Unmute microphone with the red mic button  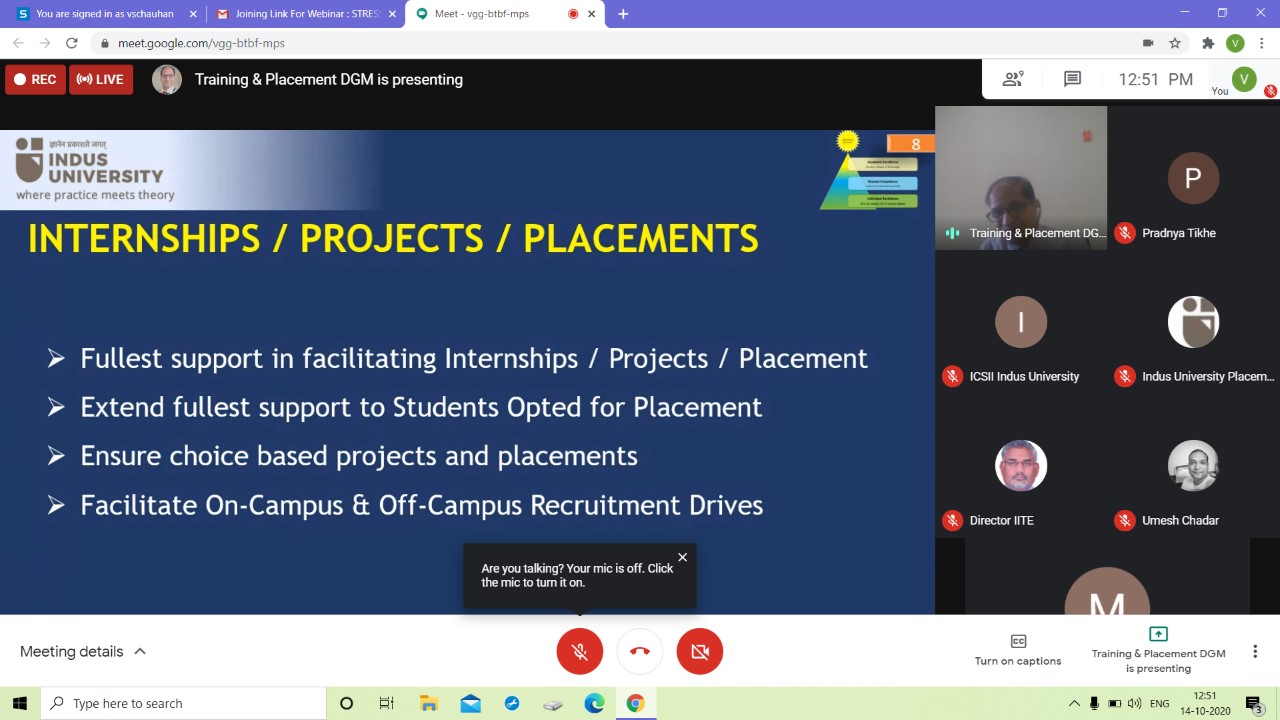pos(579,652)
